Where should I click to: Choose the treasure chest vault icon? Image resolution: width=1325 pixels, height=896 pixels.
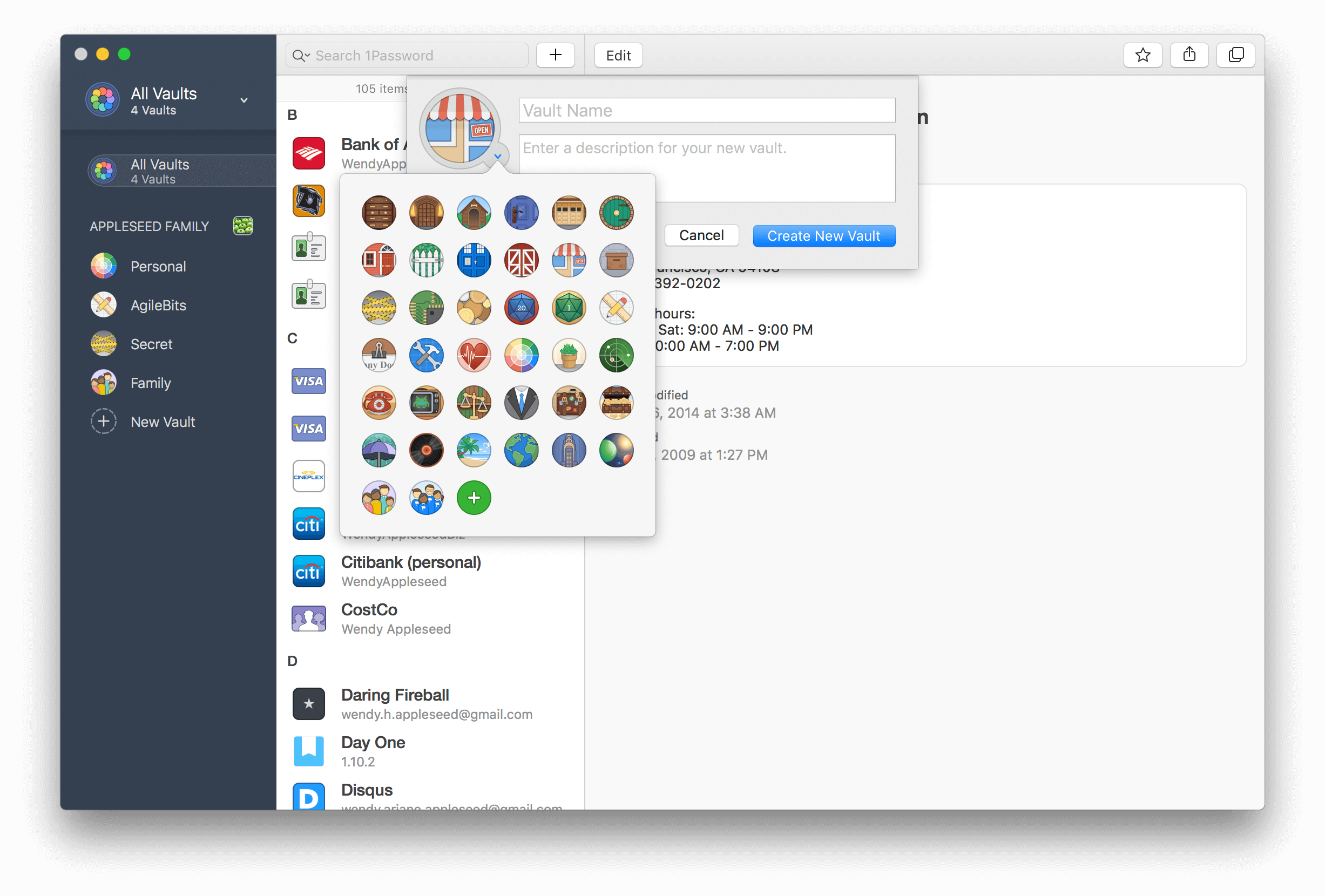pos(616,403)
